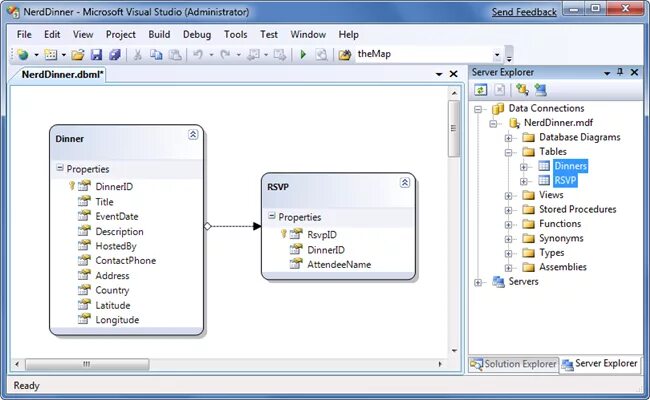Click the Redo toolbar icon
The width and height of the screenshot is (650, 400).
click(225, 54)
